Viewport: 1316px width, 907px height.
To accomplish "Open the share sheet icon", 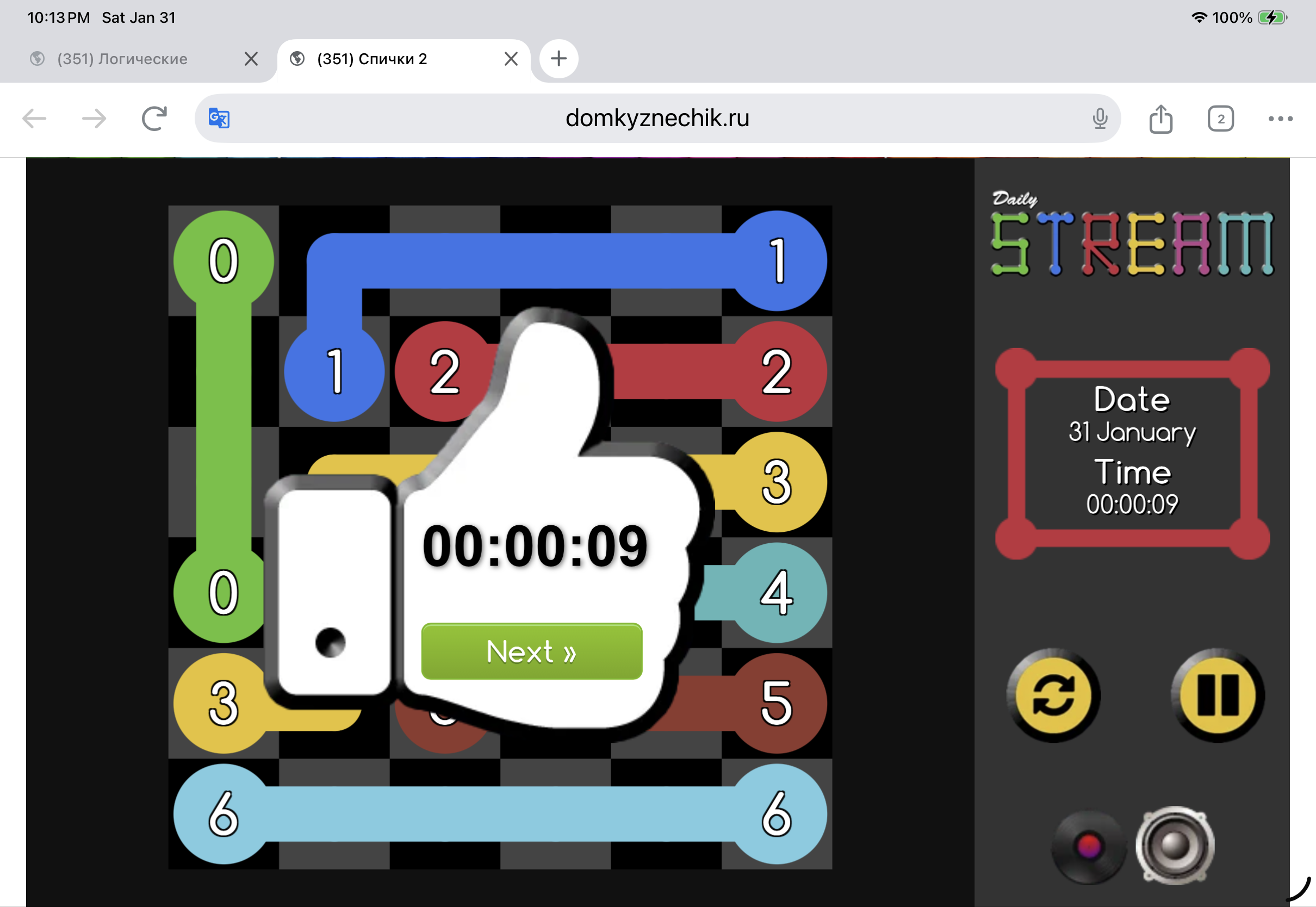I will point(1160,118).
